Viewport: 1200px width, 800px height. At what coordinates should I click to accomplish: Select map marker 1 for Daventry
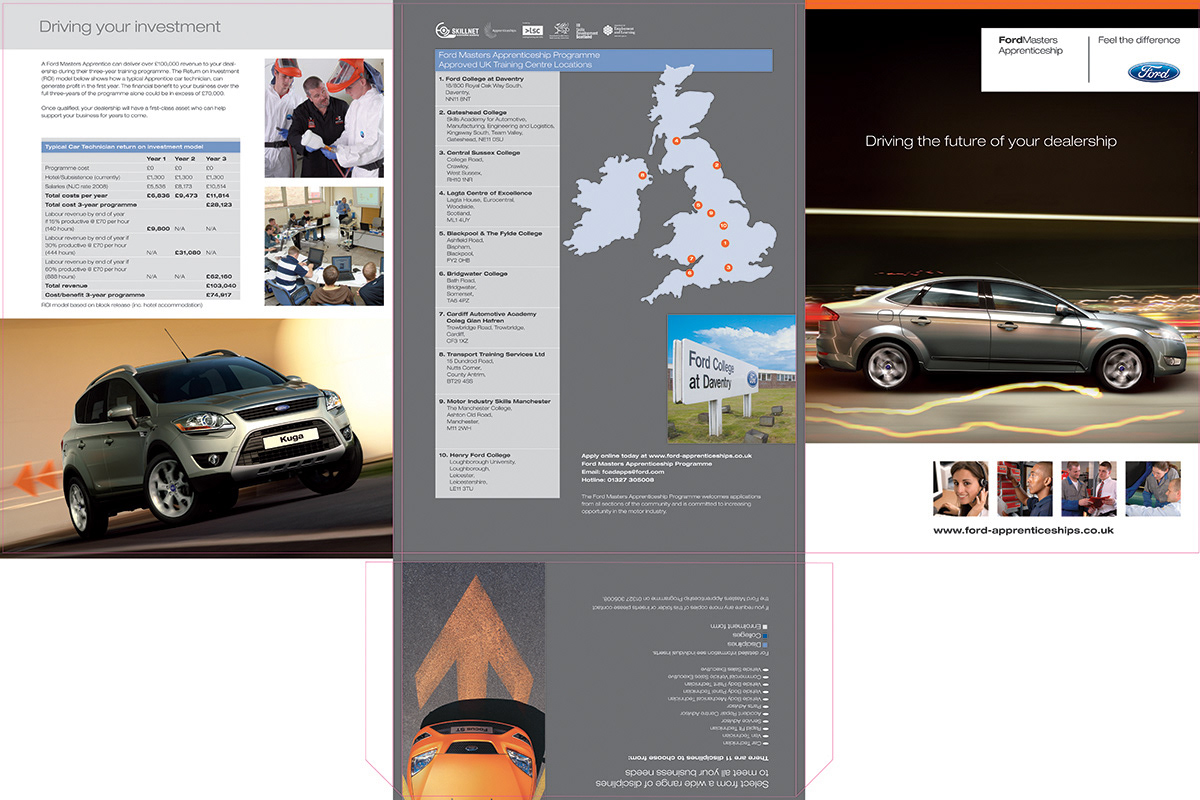724,243
